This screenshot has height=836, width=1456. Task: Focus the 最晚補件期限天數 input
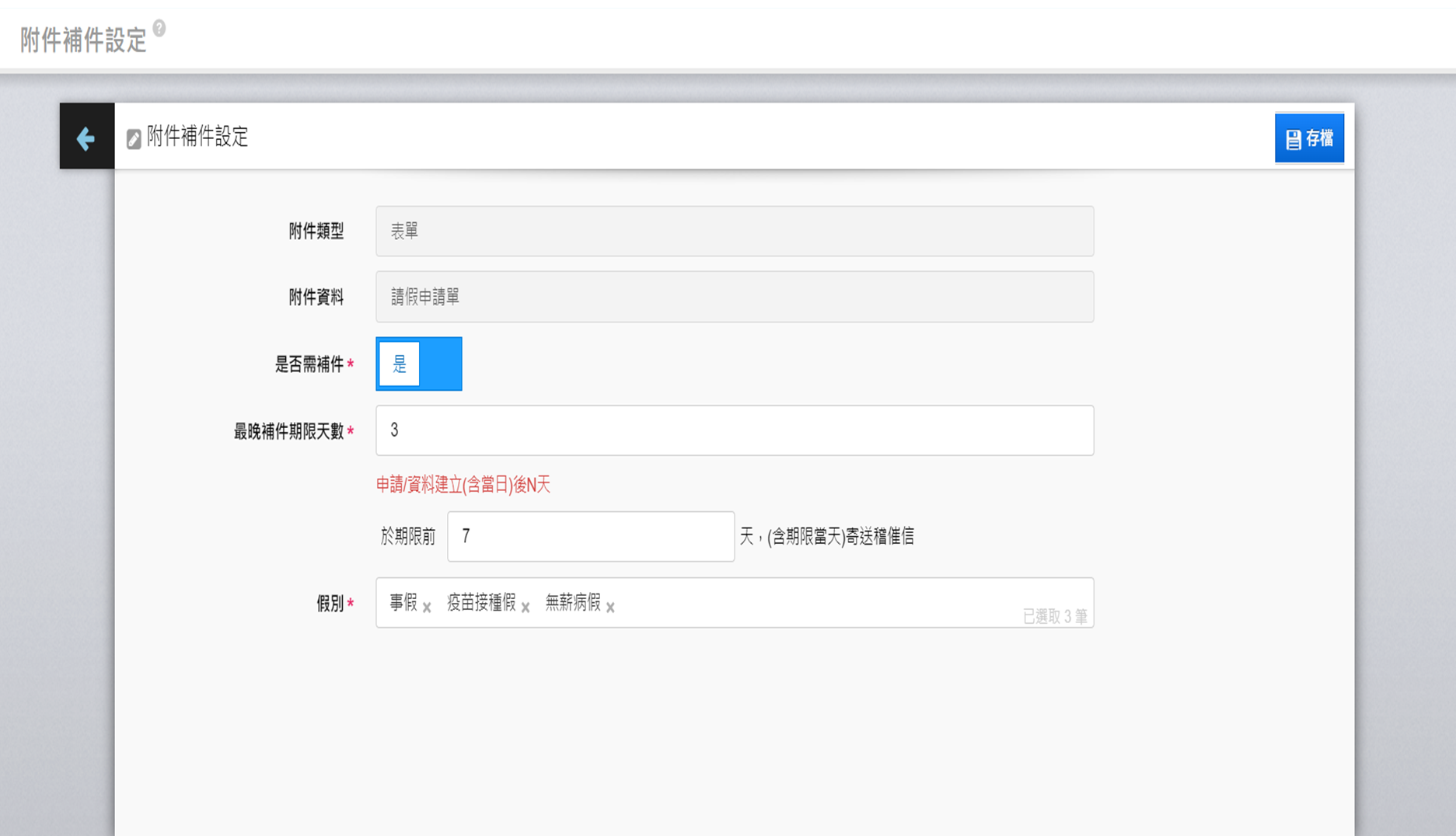pyautogui.click(x=734, y=430)
